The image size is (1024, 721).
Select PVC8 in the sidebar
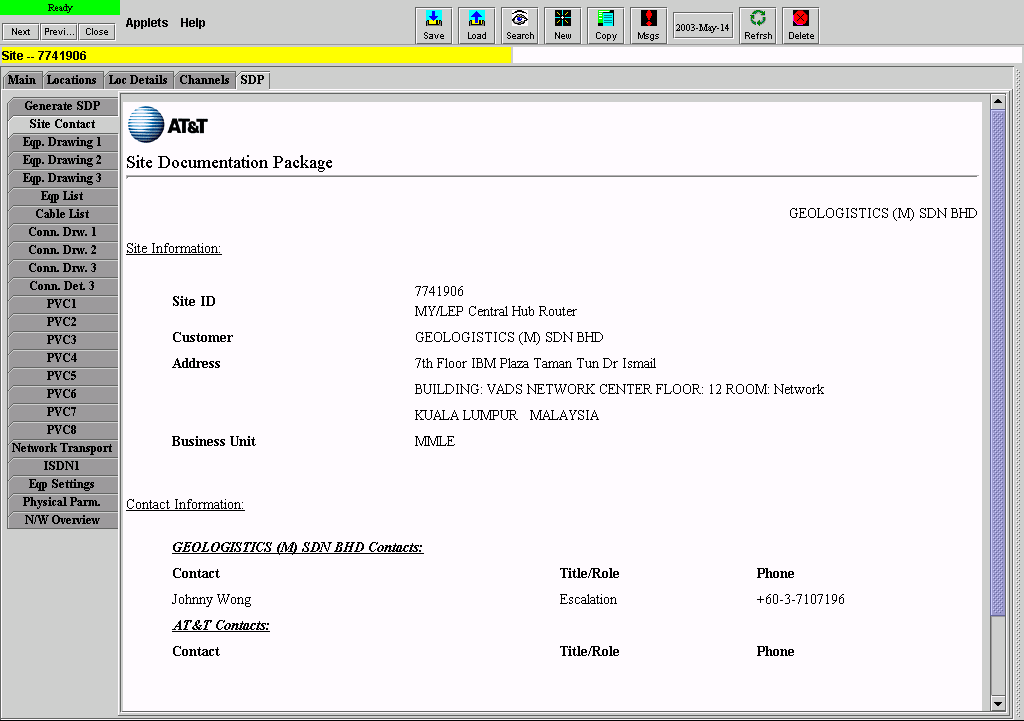pos(63,430)
